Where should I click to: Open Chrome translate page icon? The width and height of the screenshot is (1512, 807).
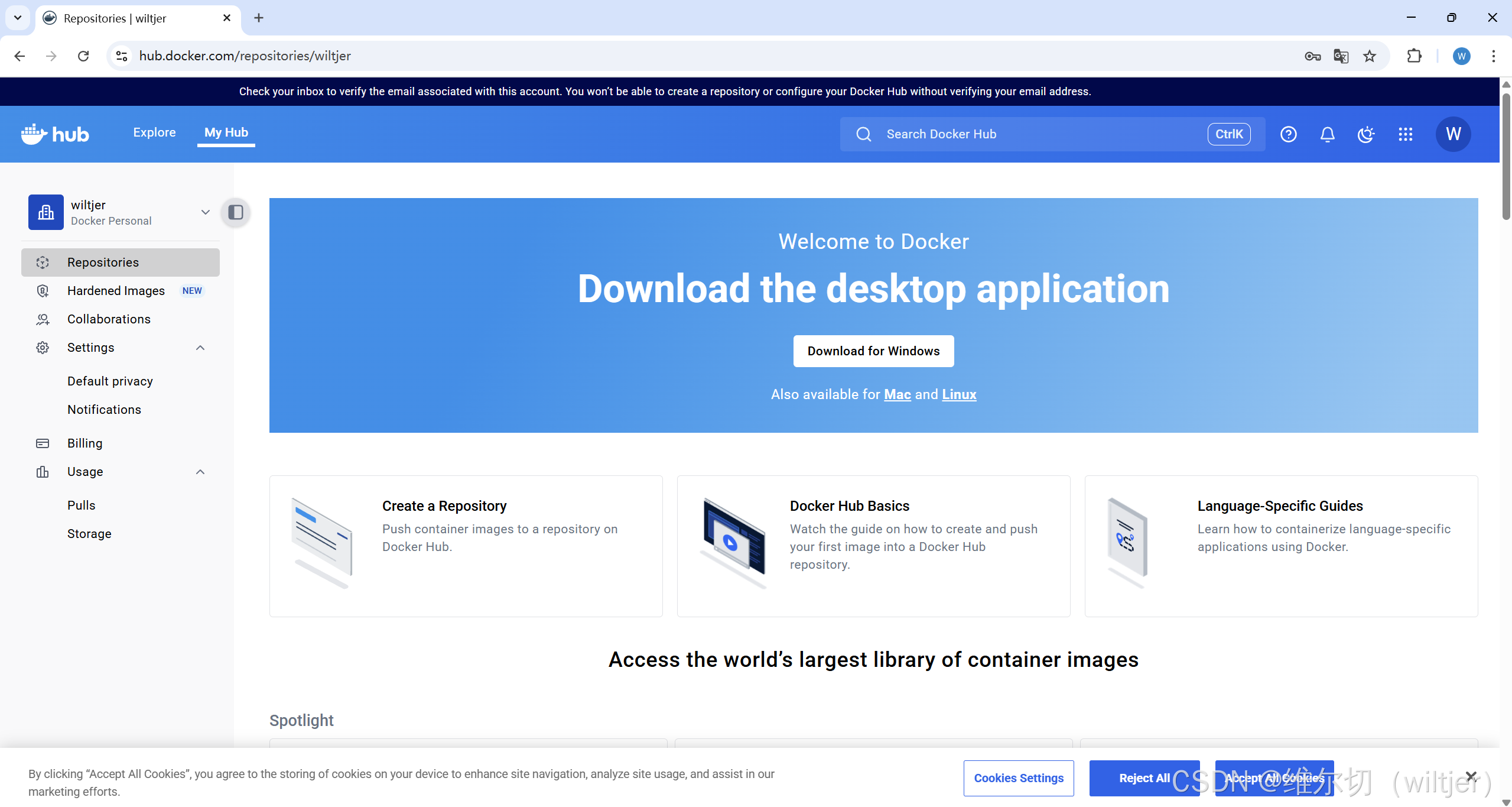click(1341, 56)
